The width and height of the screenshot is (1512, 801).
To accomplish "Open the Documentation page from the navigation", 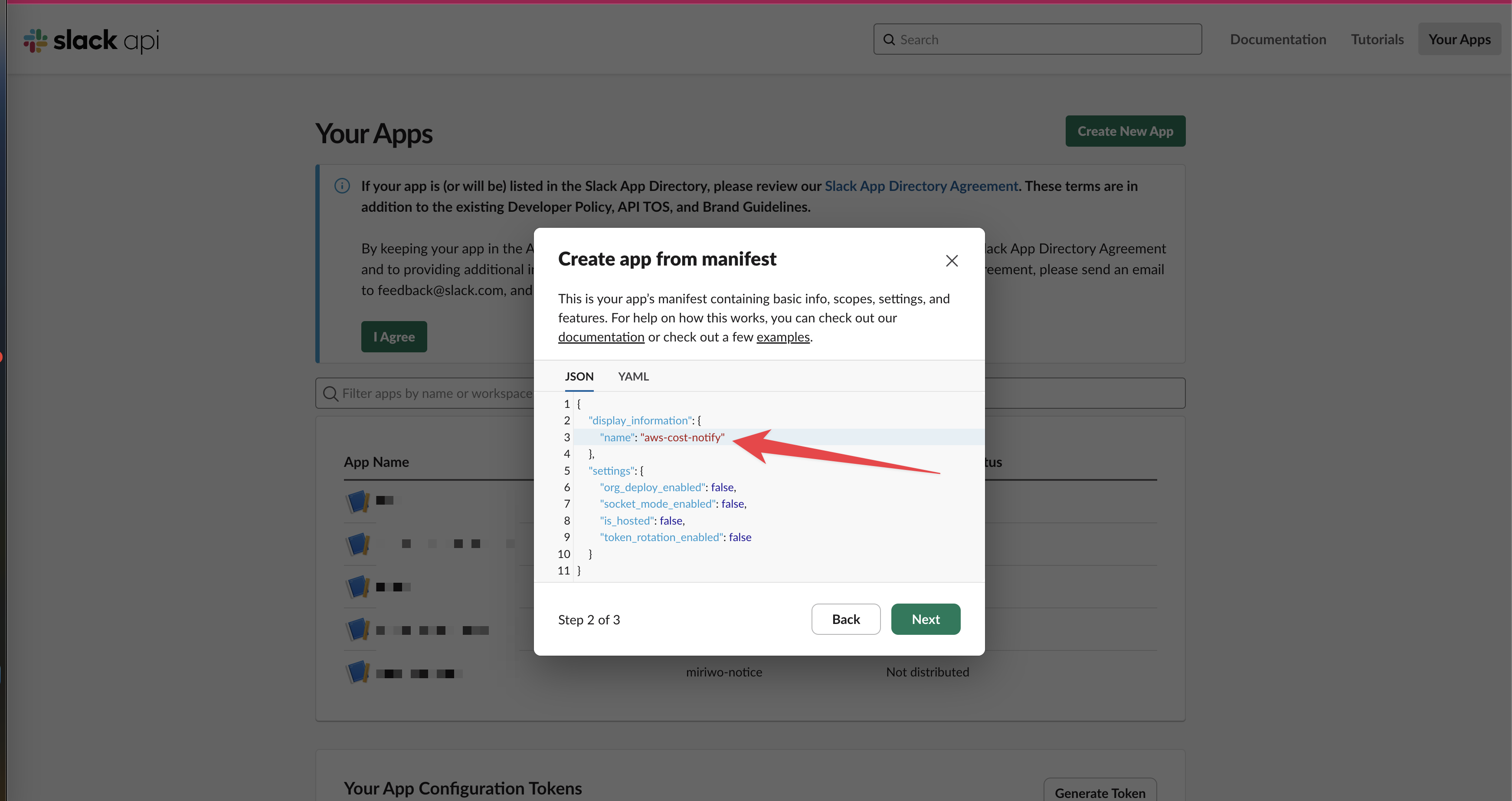I will 1278,39.
